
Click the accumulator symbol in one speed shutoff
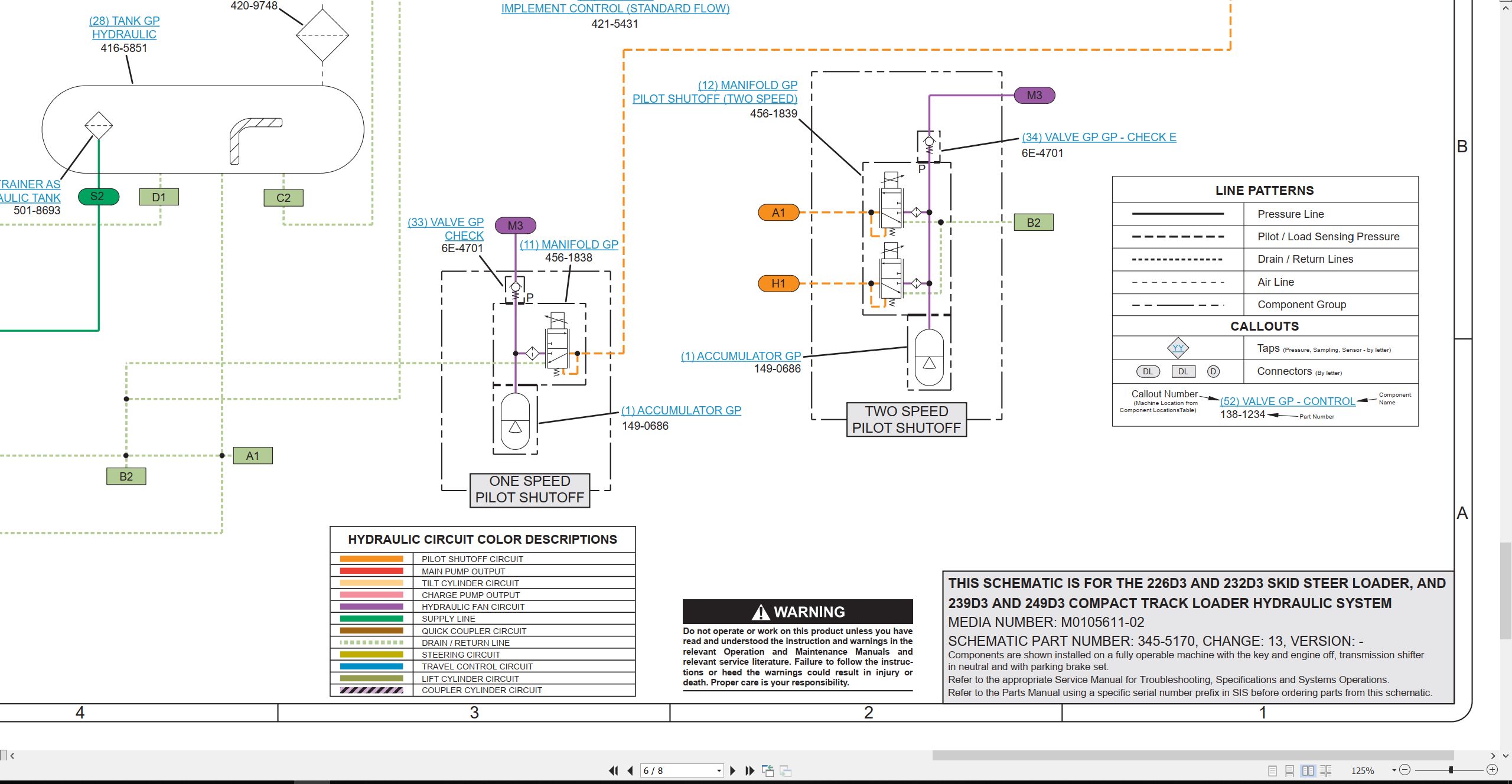(515, 421)
